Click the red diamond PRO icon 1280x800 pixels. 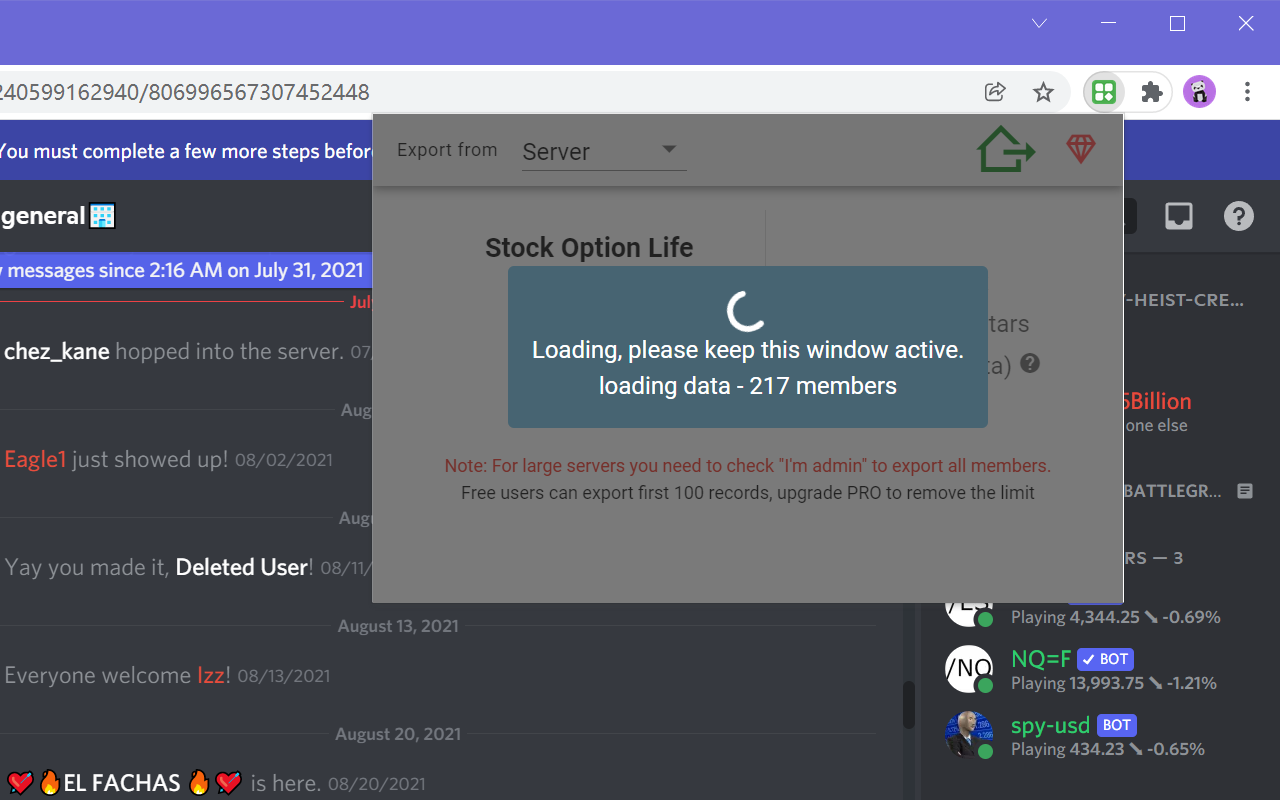click(x=1081, y=148)
